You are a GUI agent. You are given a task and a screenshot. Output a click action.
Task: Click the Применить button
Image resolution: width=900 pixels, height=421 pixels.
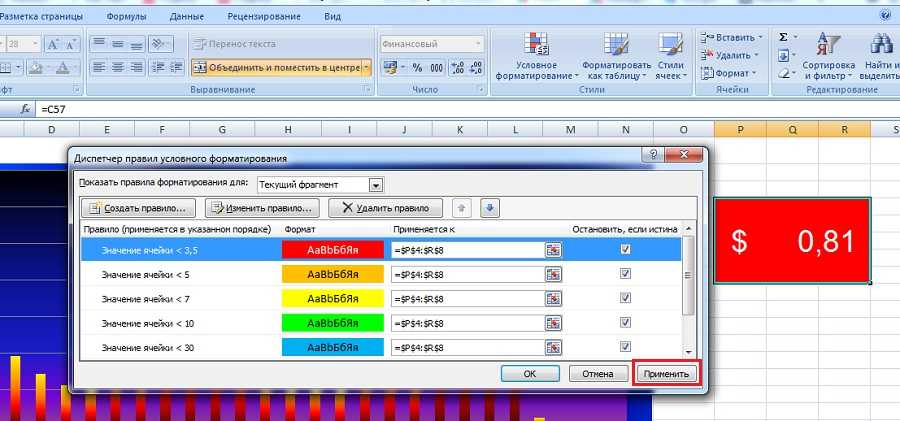666,373
